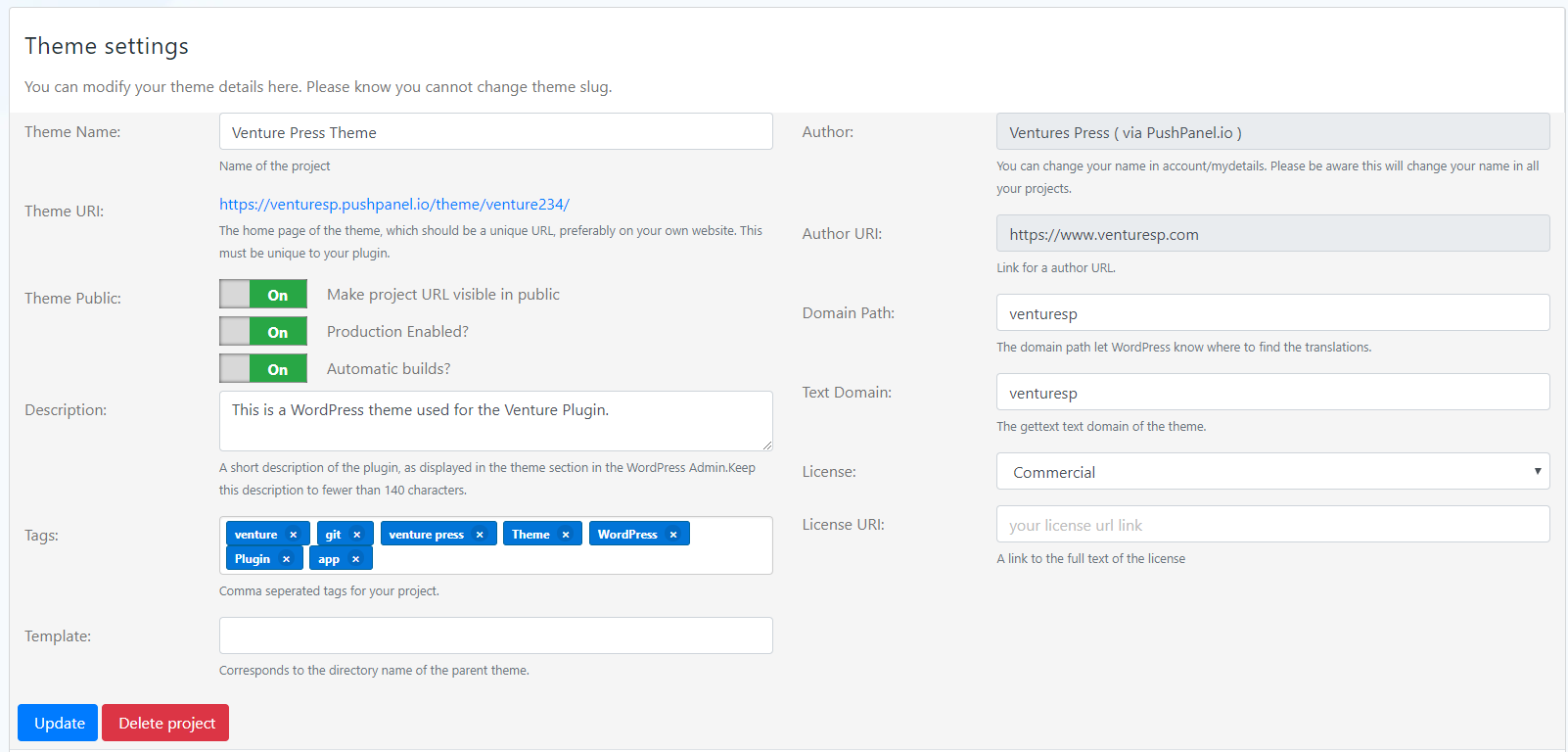Screen dimensions: 1568x752
Task: Delete the 'Plugin' tag with its x icon
Action: coord(286,559)
